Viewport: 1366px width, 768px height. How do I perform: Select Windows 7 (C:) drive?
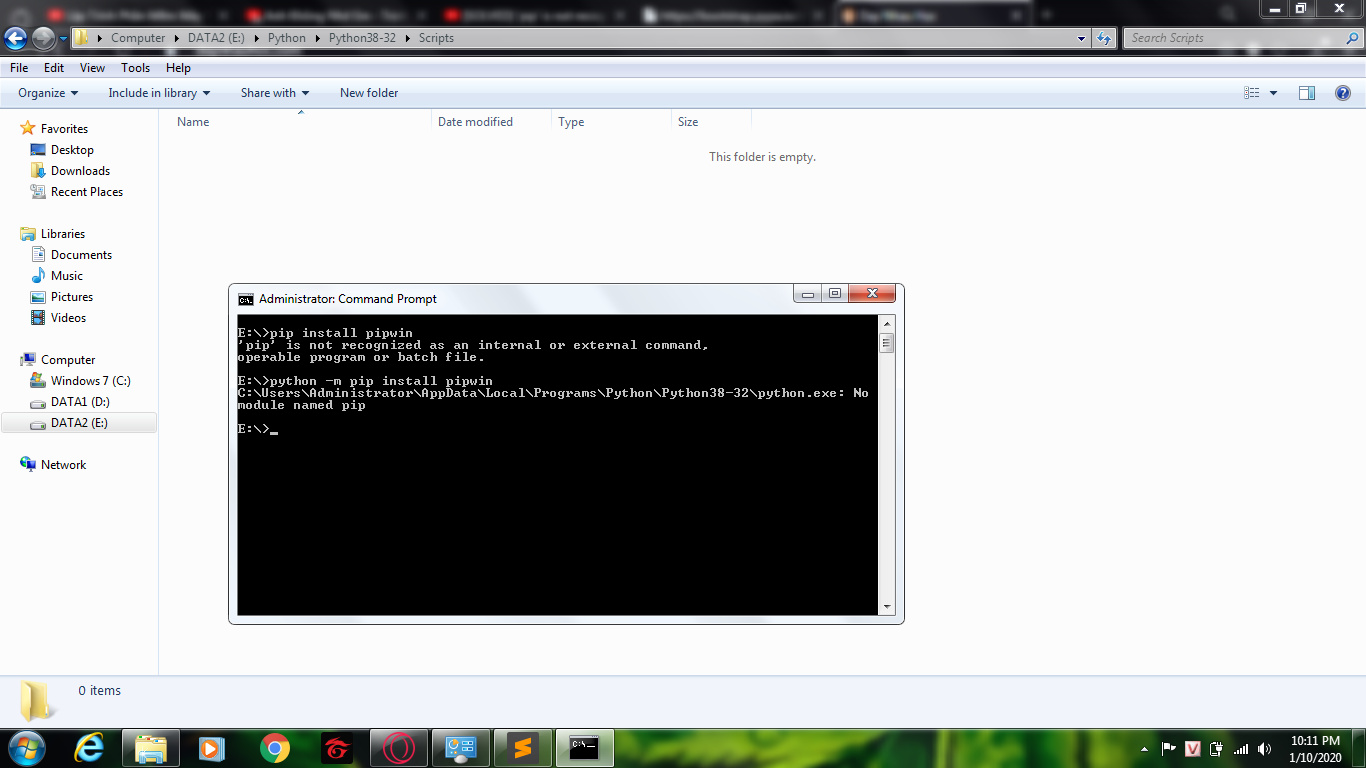90,381
